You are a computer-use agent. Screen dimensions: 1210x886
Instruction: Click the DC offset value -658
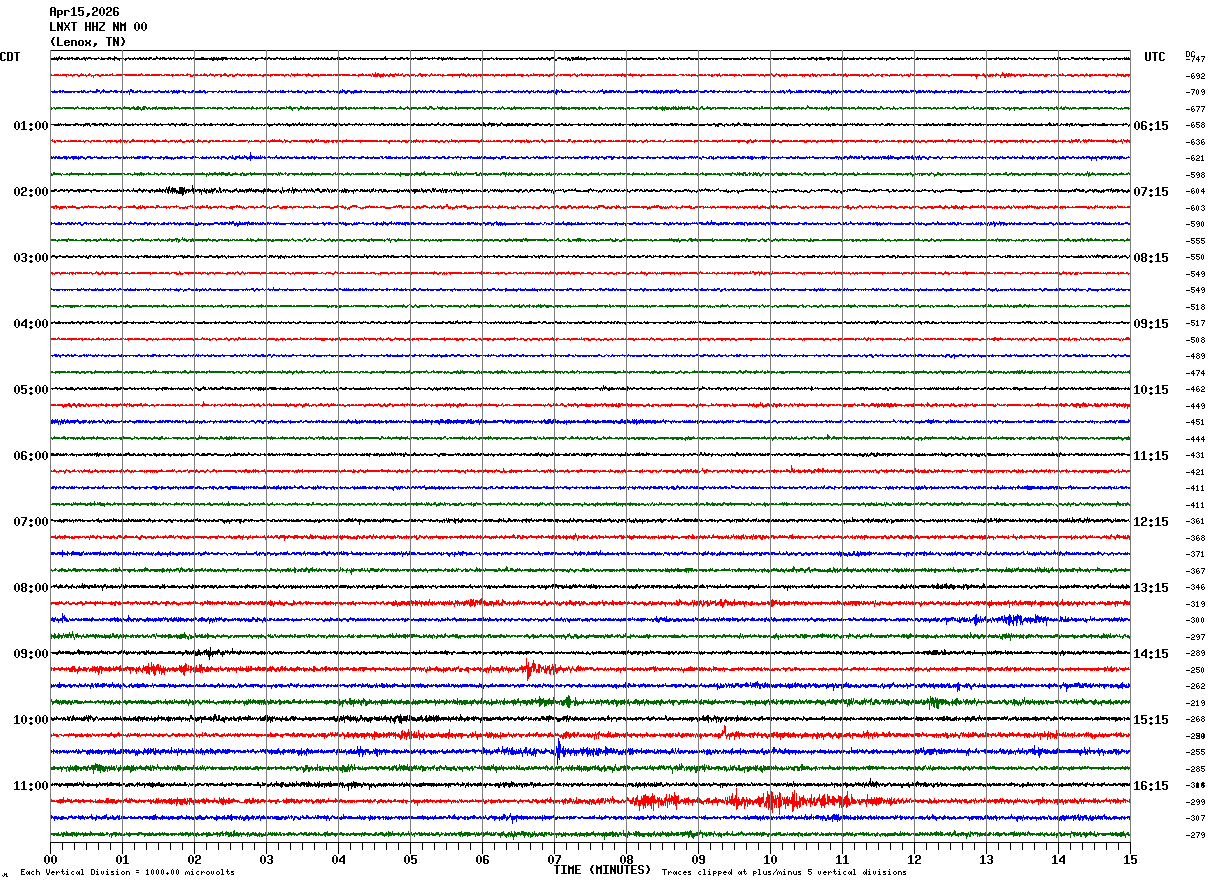tap(1196, 126)
